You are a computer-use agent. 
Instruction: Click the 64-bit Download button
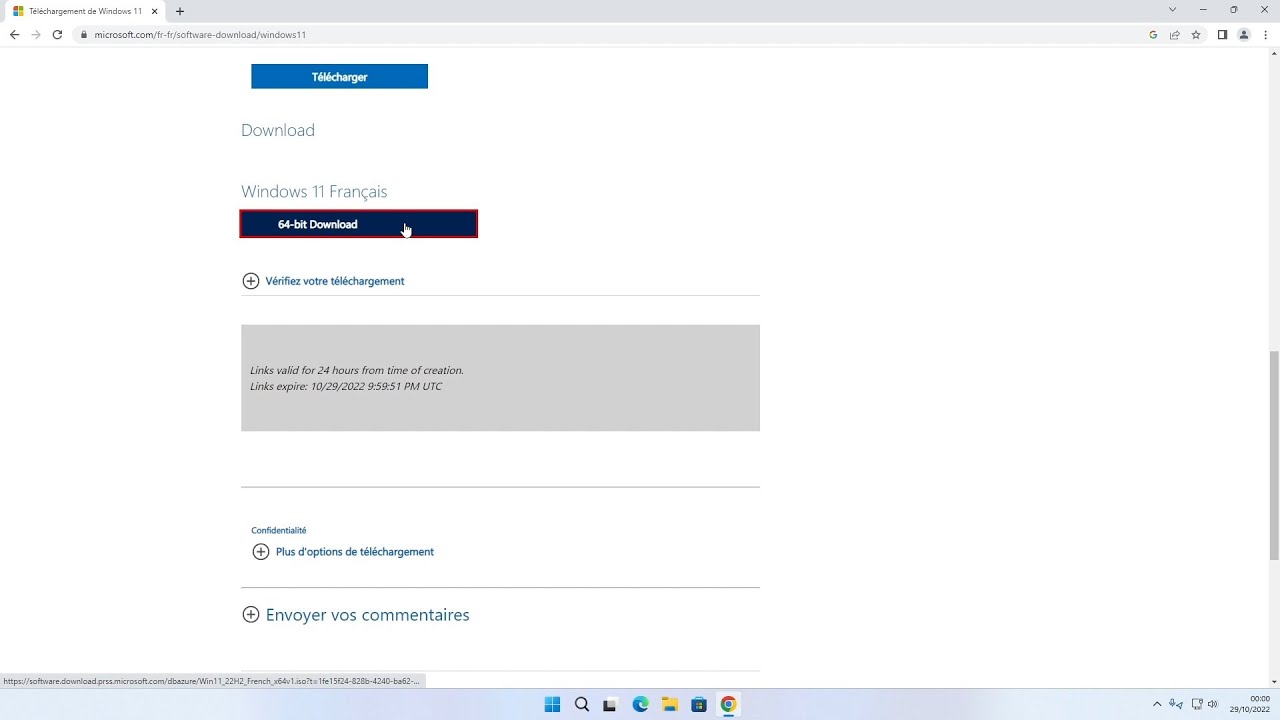tap(359, 224)
